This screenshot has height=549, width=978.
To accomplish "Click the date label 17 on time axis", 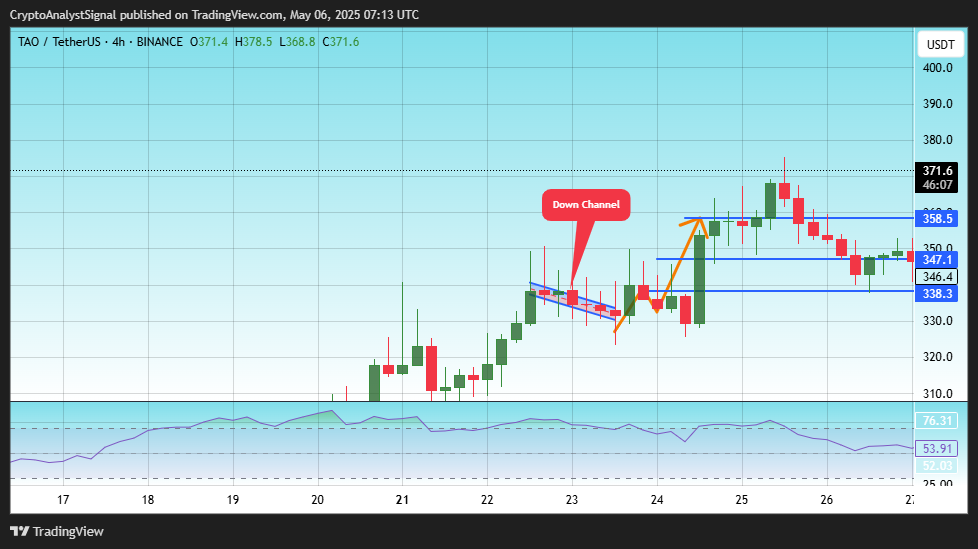I will 63,500.
